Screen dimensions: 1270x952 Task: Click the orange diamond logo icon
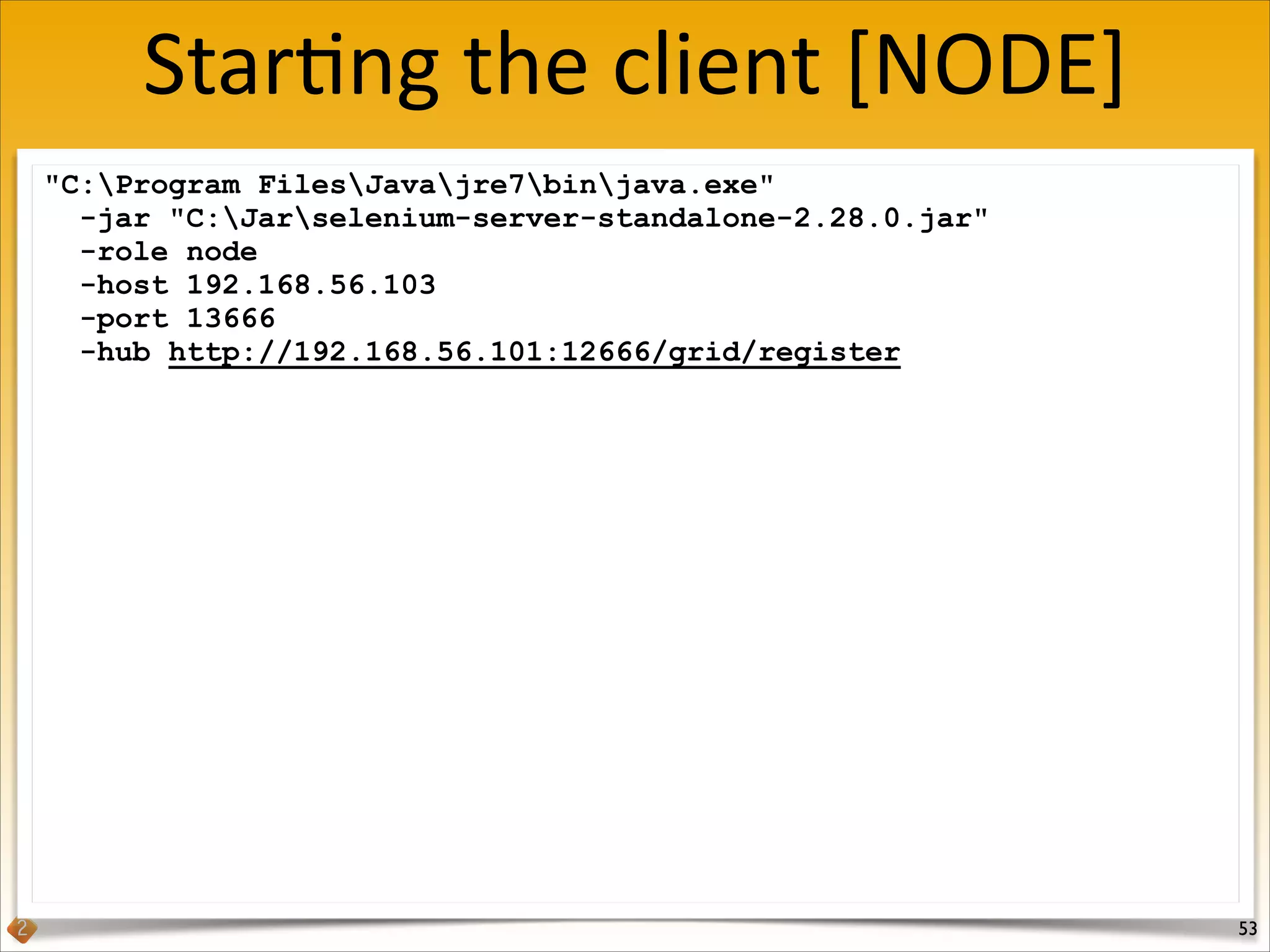(x=22, y=929)
